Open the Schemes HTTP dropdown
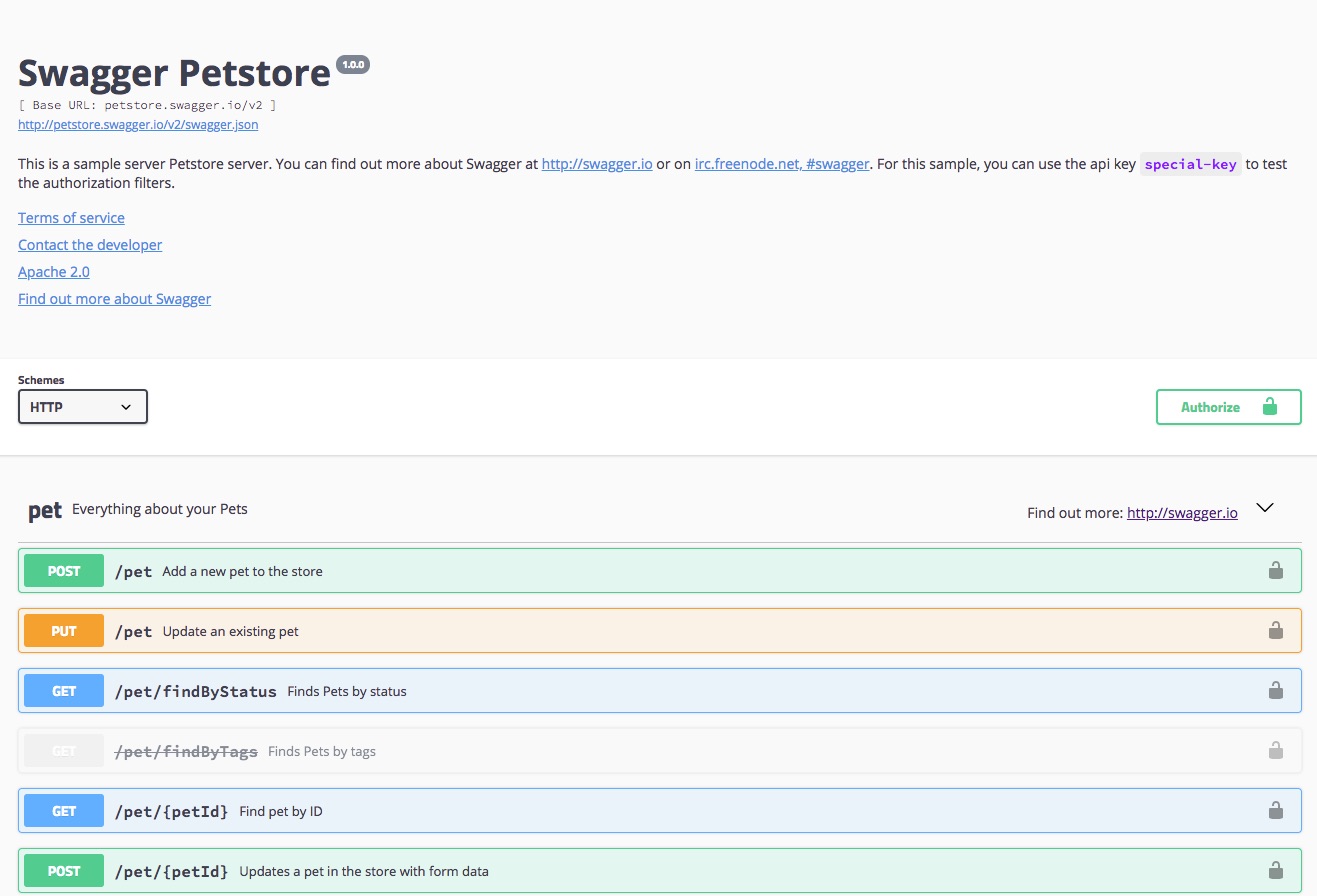1317x896 pixels. tap(83, 407)
